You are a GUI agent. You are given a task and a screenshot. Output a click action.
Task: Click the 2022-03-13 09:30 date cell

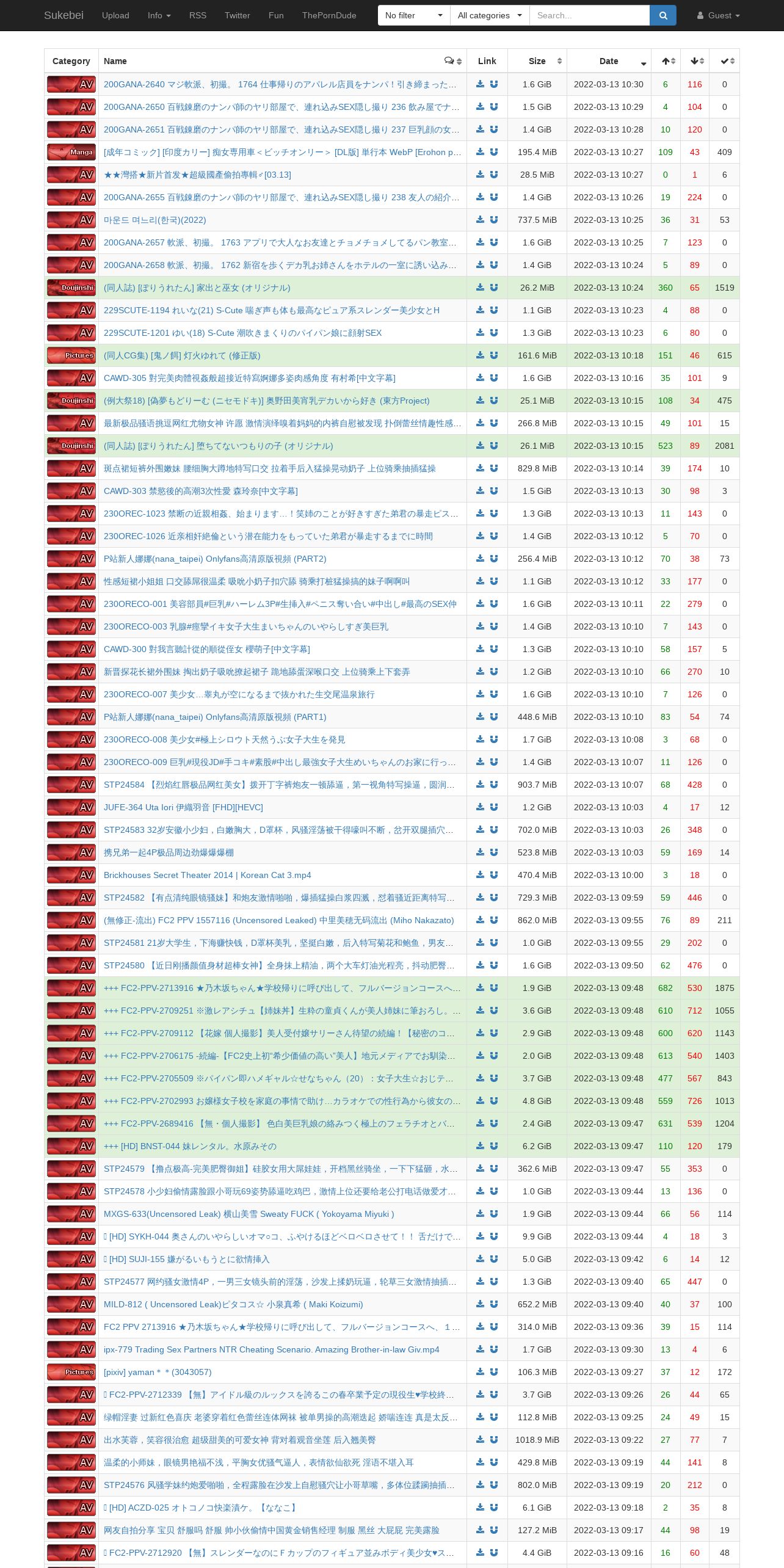click(x=609, y=1349)
